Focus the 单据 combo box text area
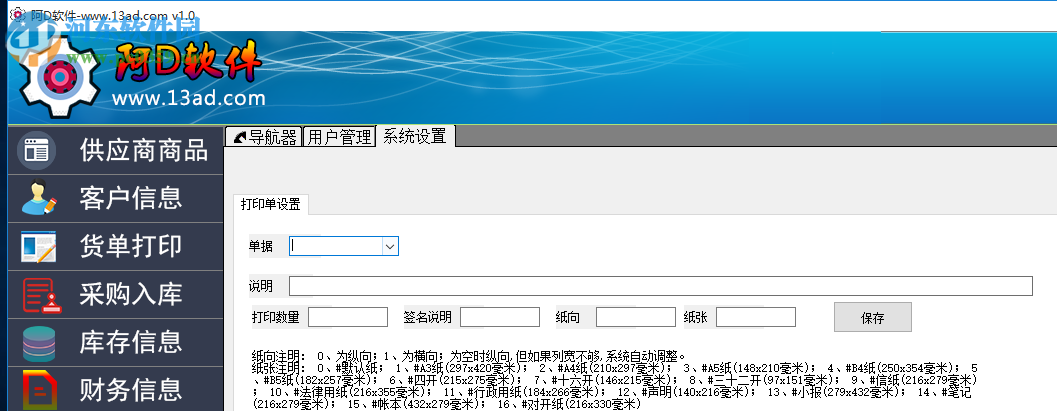This screenshot has width=1057, height=411. tap(336, 247)
